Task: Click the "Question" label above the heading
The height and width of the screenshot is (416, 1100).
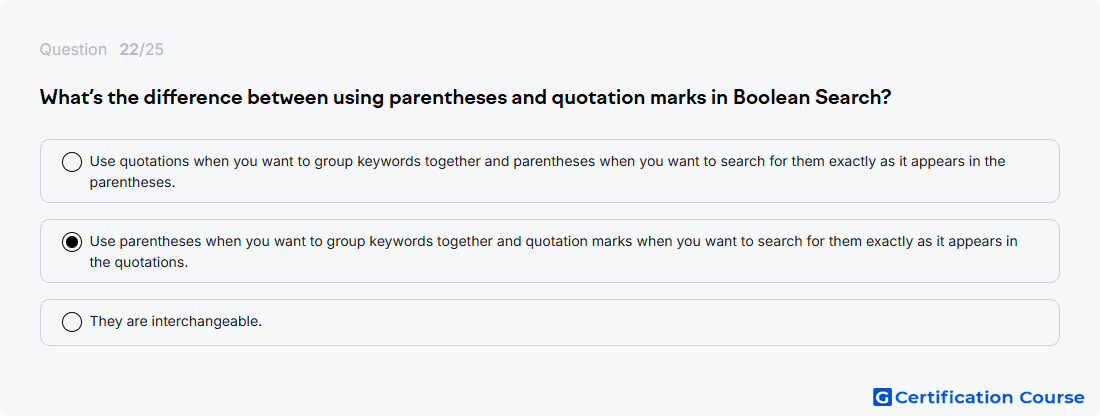Action: pyautogui.click(x=73, y=50)
